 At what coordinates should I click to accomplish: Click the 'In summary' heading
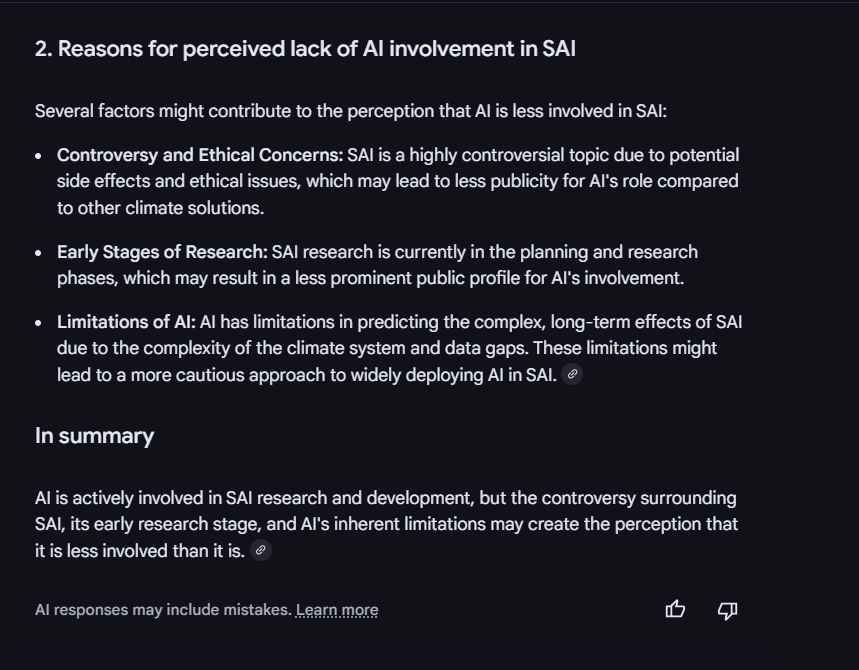coord(94,436)
